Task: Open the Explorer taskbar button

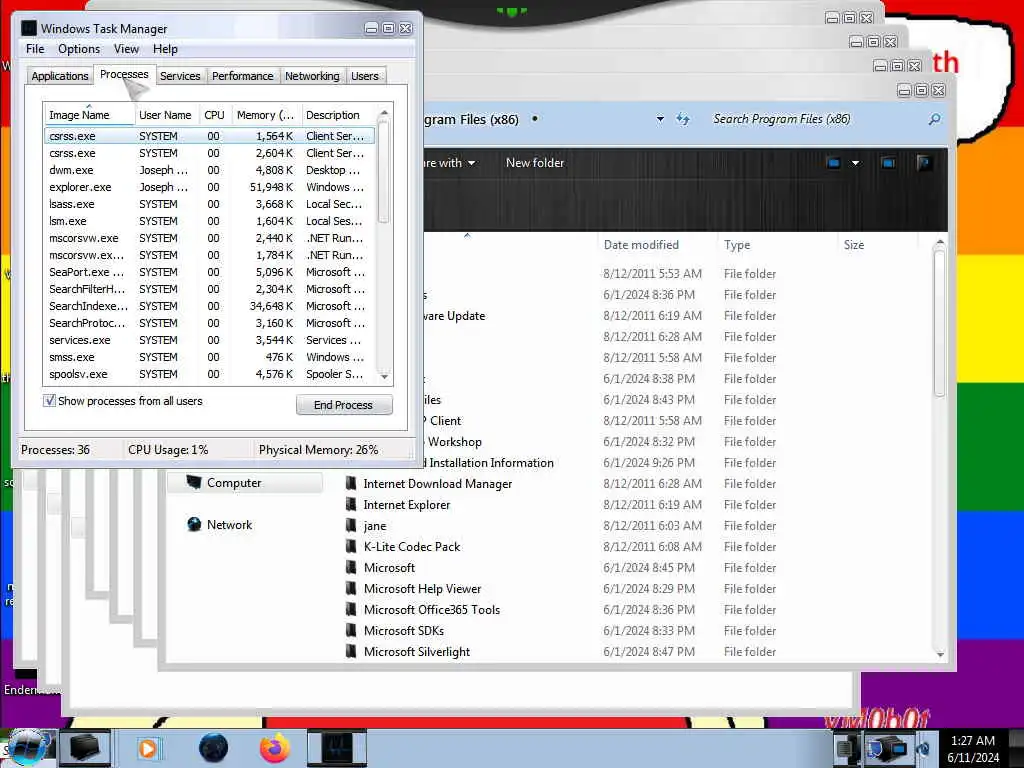Action: point(85,748)
